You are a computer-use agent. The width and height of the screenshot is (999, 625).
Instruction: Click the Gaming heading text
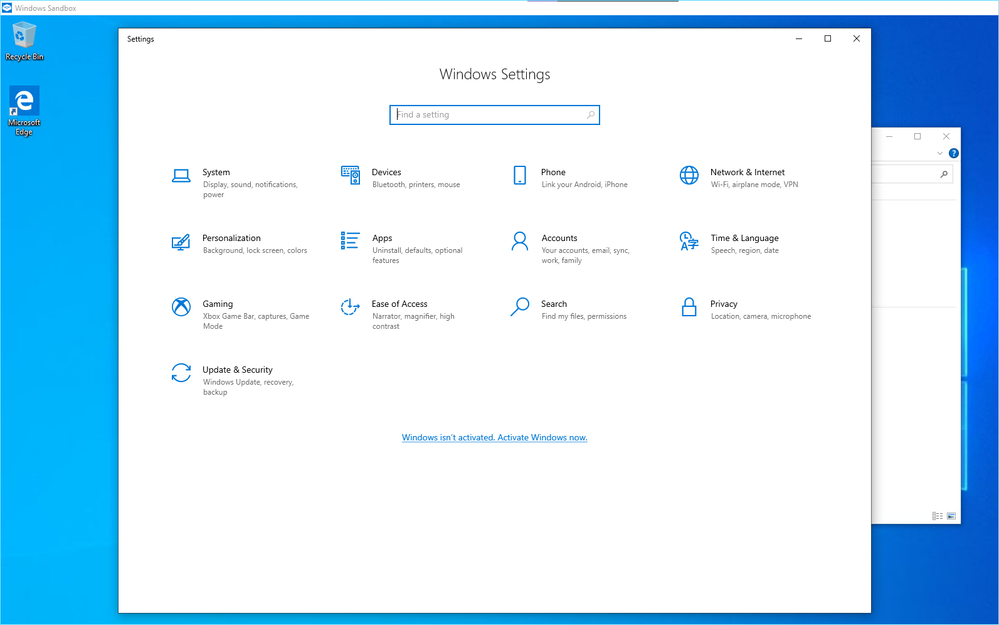pyautogui.click(x=218, y=304)
